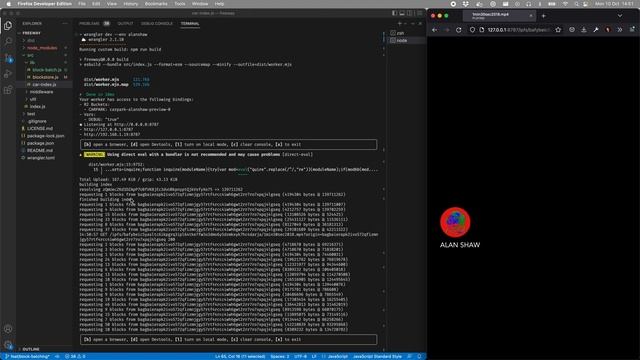Image resolution: width=640 pixels, height=360 pixels.
Task: Open the Manage gear in the activity bar
Action: 8,345
